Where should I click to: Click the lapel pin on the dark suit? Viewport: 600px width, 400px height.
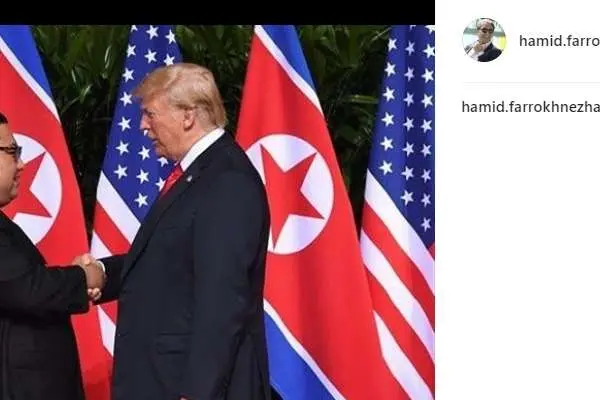pyautogui.click(x=189, y=178)
